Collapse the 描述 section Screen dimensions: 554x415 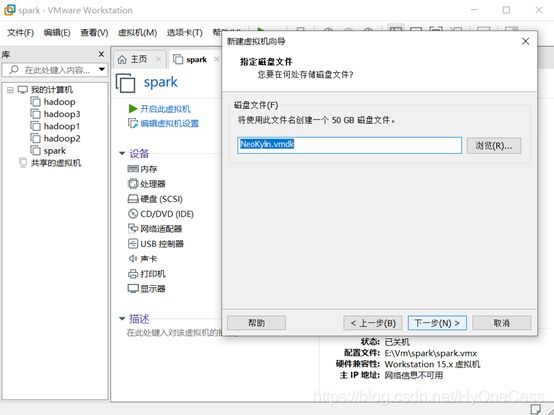tap(122, 319)
